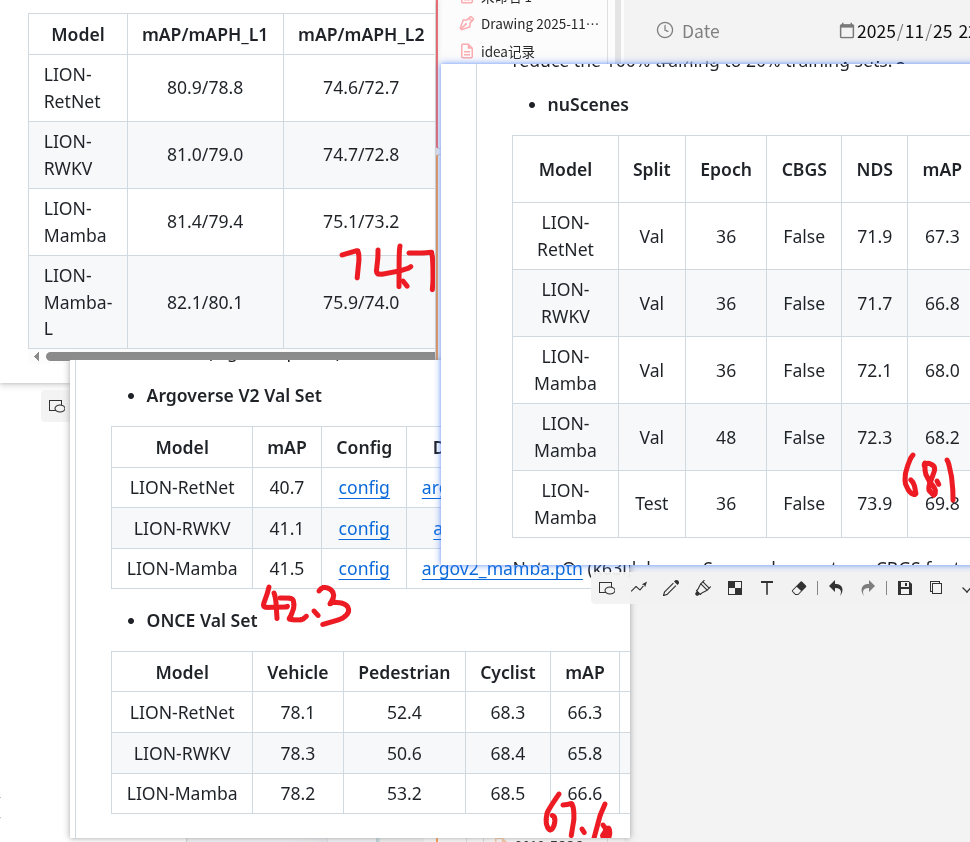Open the config link for LION-RetNet
970x842 pixels.
tap(364, 488)
